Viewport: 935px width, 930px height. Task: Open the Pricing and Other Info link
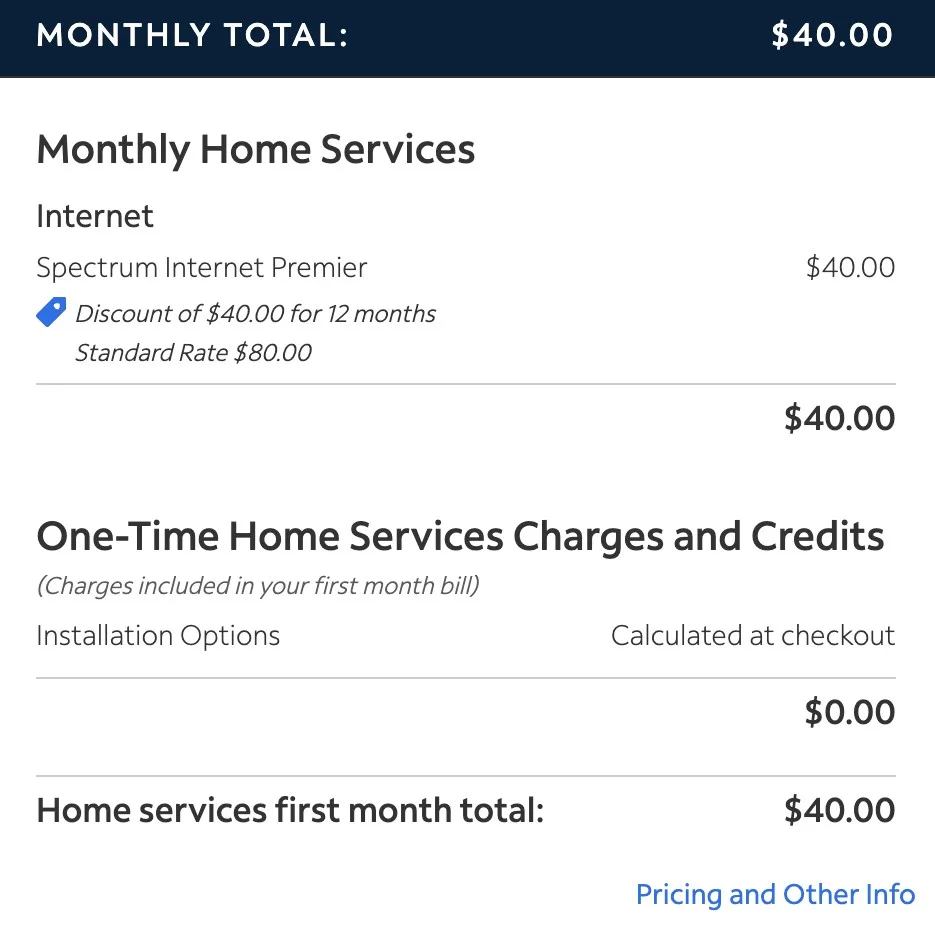pos(775,894)
